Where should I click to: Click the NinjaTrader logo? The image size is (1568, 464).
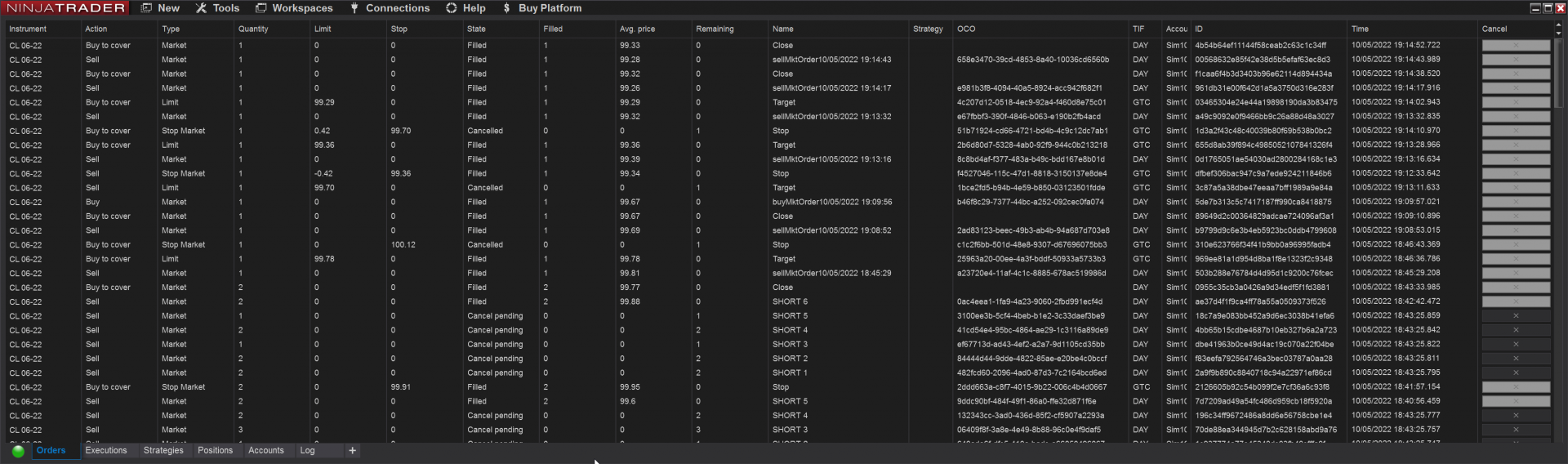click(x=66, y=8)
